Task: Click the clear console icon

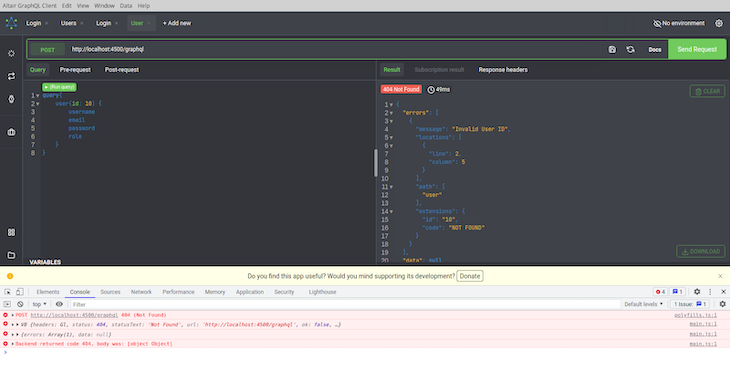Action: point(20,304)
